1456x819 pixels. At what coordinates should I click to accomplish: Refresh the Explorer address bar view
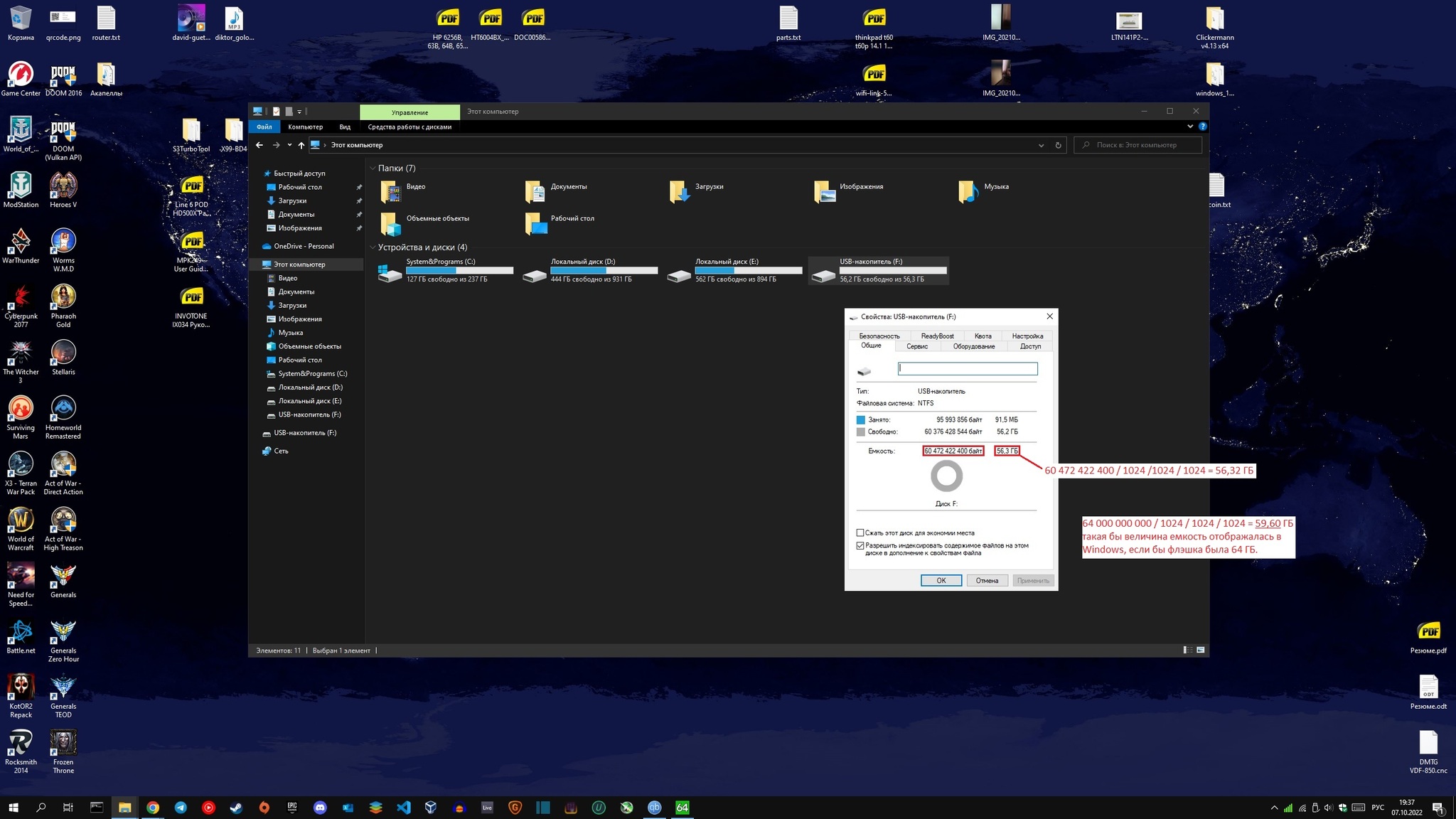tap(1058, 145)
